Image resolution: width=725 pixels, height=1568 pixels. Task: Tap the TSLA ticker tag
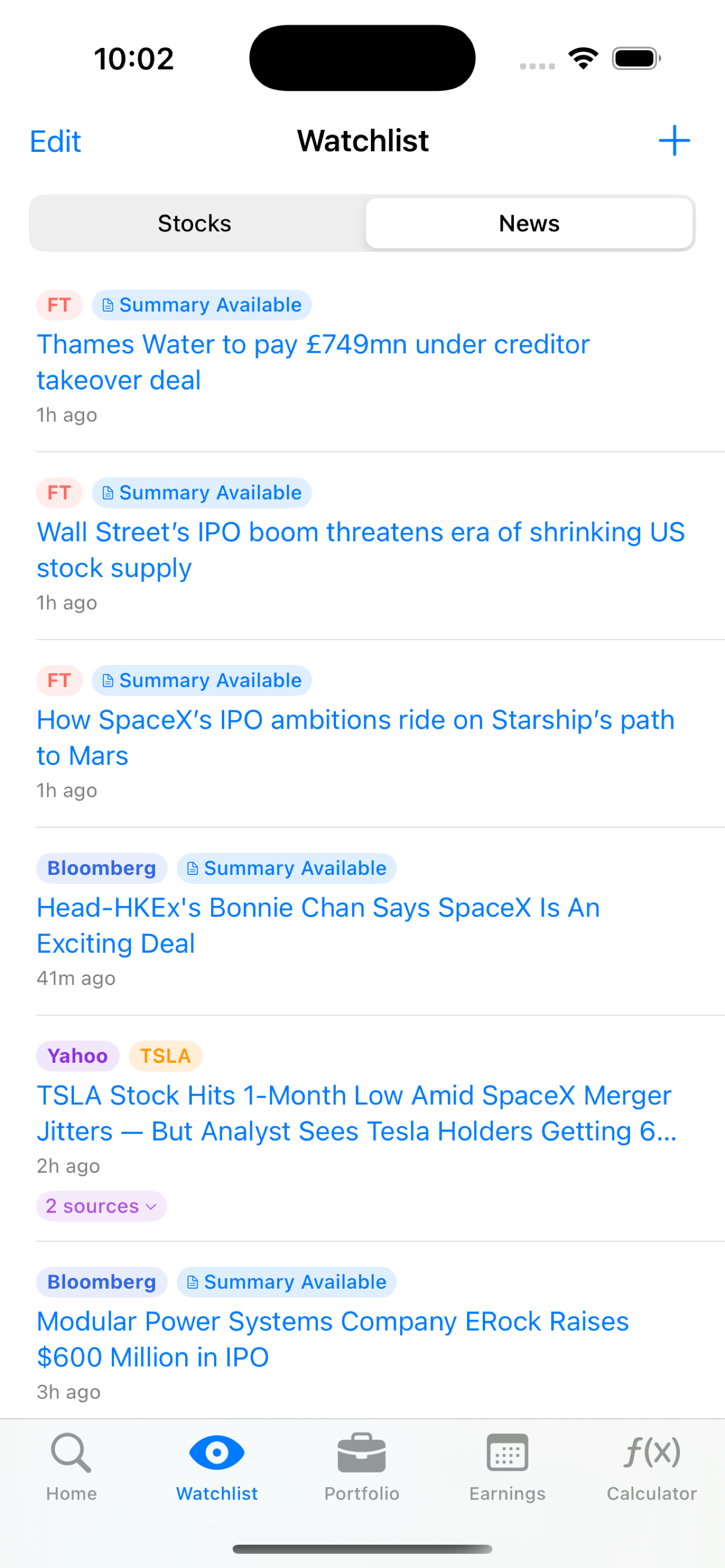[165, 1055]
